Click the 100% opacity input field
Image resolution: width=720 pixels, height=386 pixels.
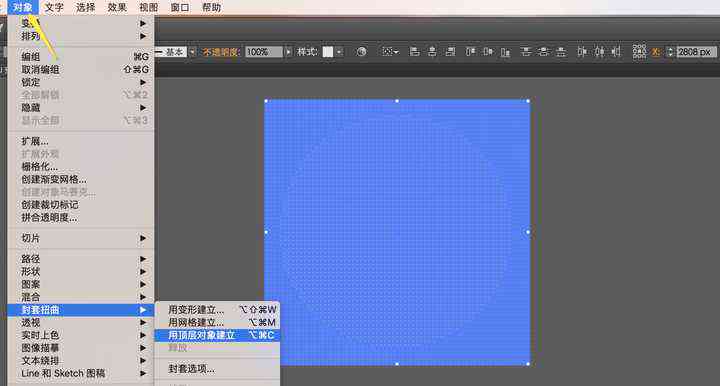click(x=264, y=52)
